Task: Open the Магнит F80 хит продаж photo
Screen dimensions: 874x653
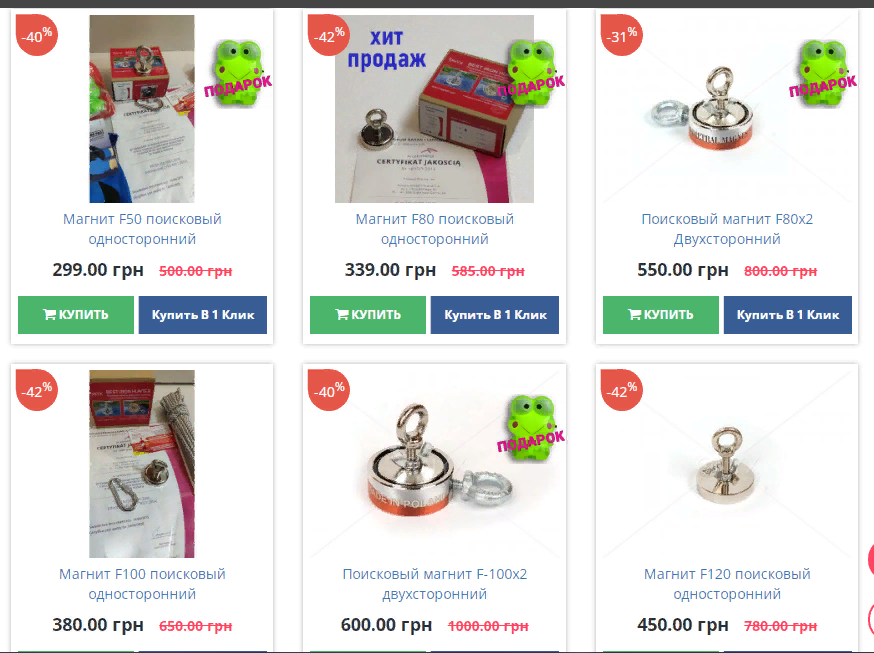Action: (x=434, y=109)
